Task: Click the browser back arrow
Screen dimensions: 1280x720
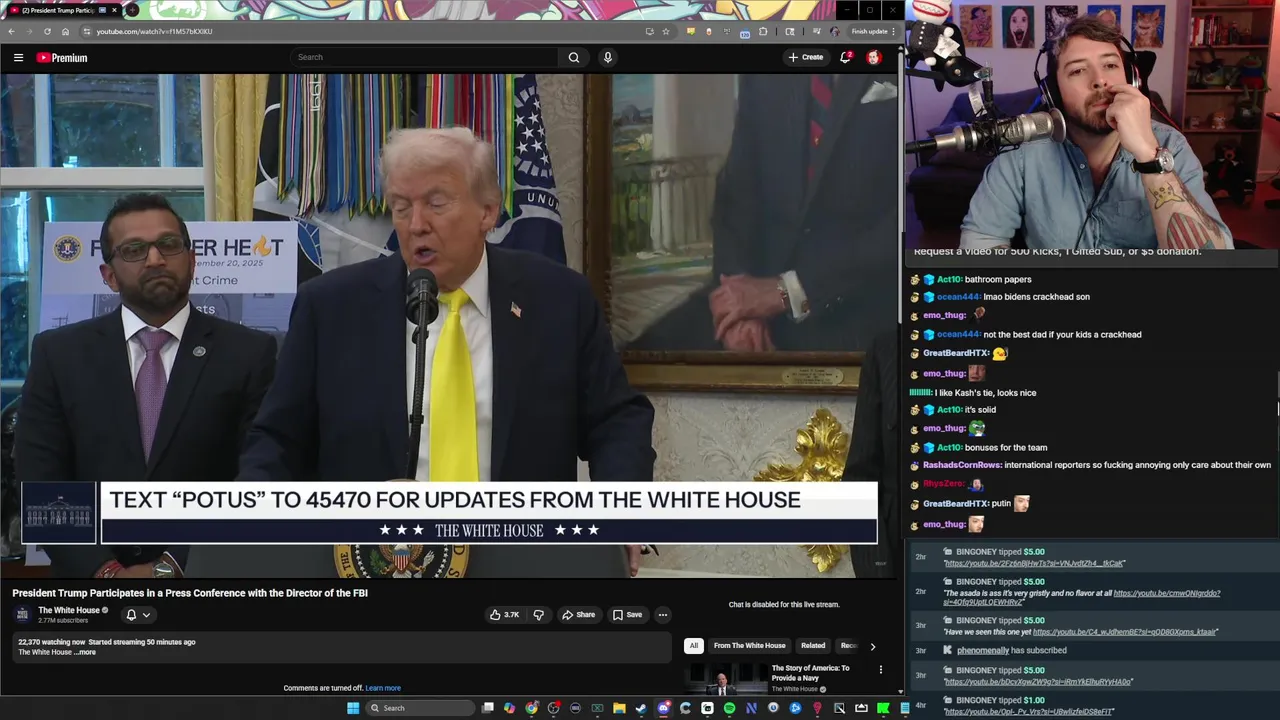Action: [11, 31]
